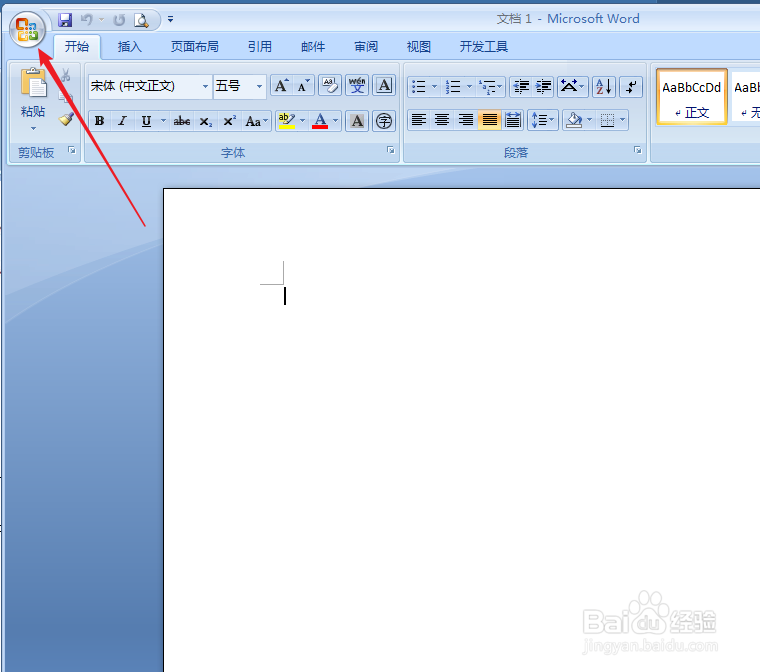Open Change Case Aa menu
The width and height of the screenshot is (760, 672).
click(x=256, y=121)
